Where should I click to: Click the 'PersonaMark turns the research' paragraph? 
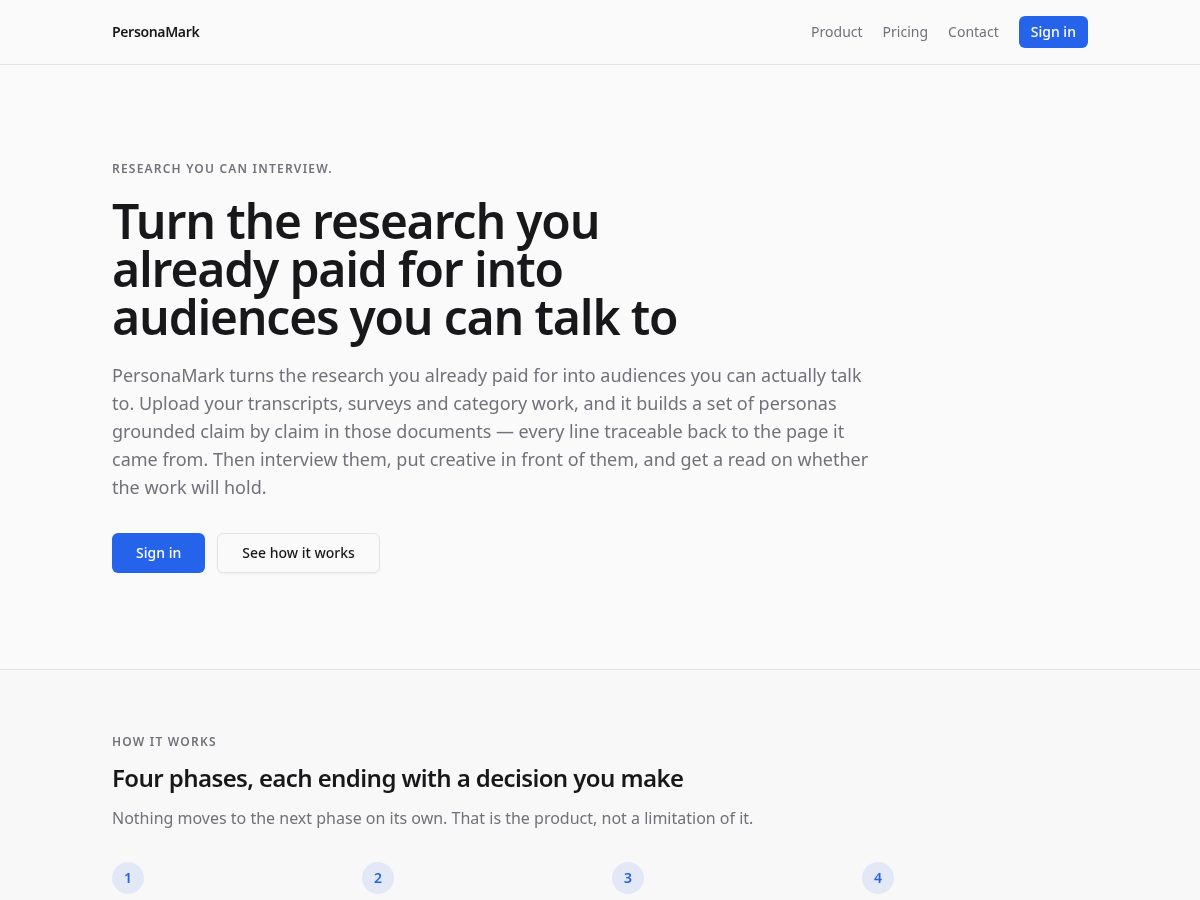[x=490, y=432]
